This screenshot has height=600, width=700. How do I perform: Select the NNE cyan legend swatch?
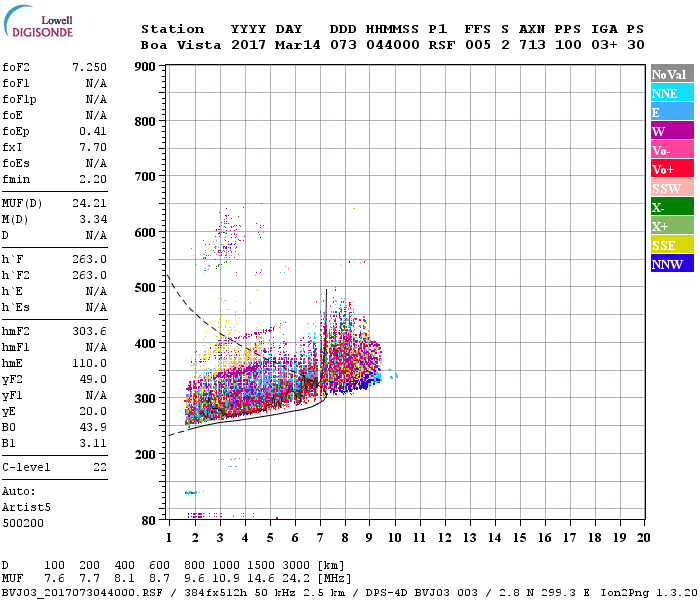coord(672,93)
